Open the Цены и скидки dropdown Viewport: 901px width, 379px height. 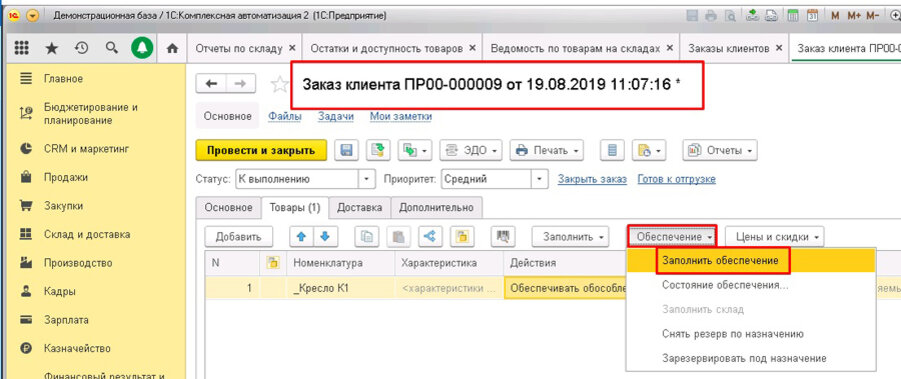pyautogui.click(x=775, y=237)
